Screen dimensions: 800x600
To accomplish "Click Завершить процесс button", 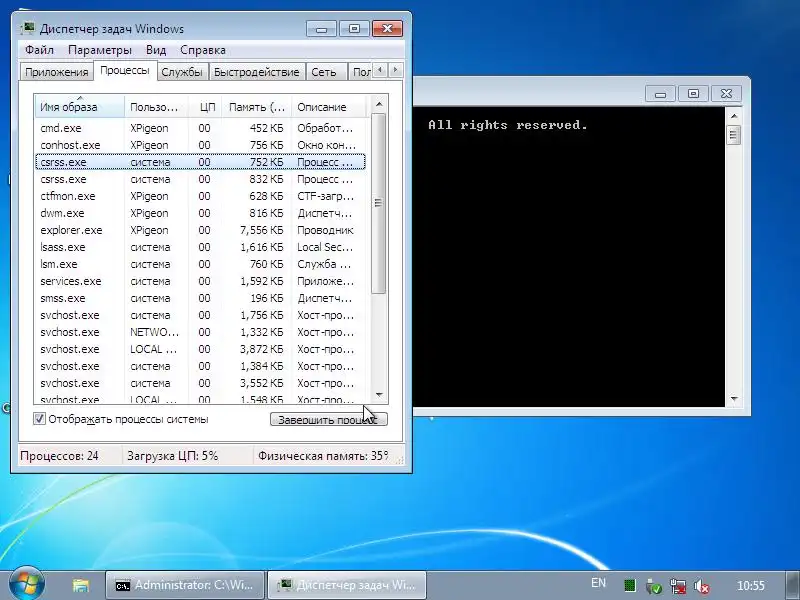I will point(329,419).
